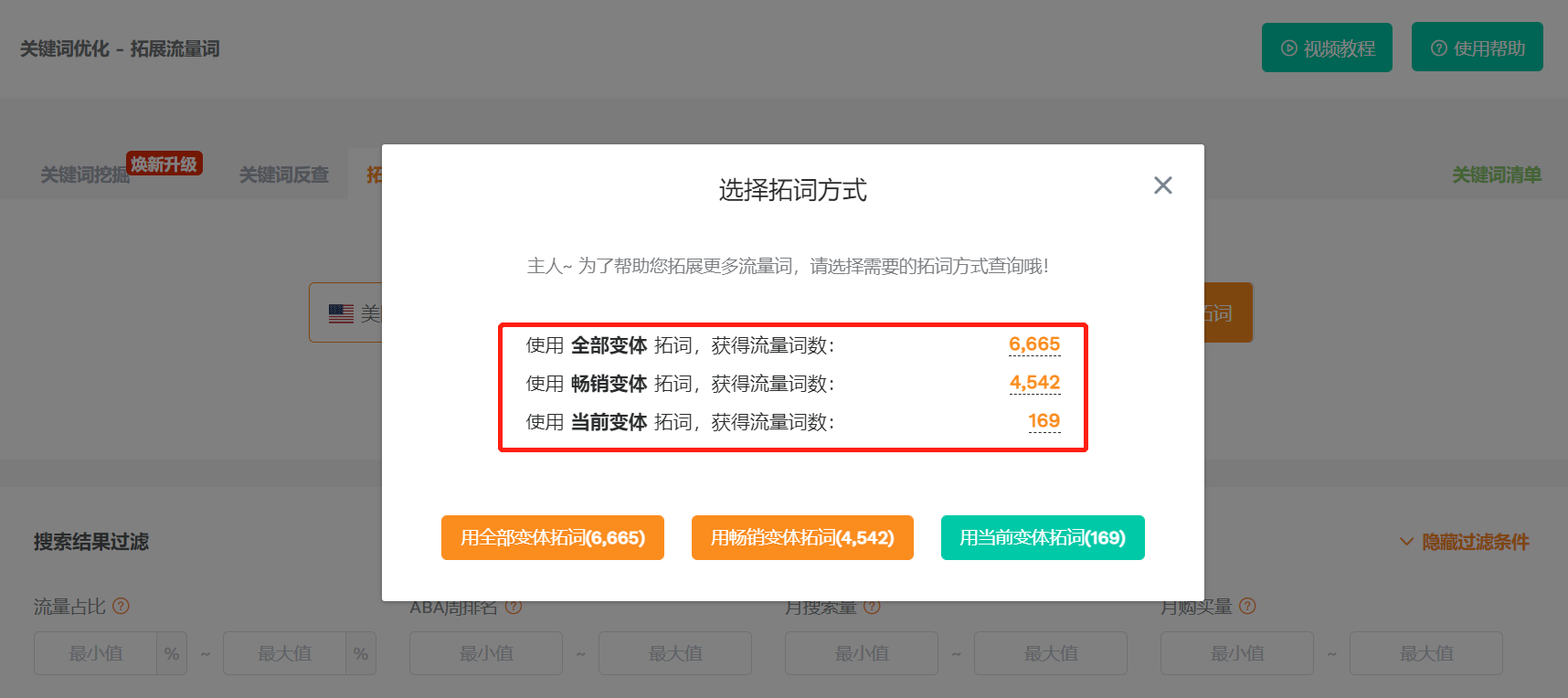Click the 月搜索量 minimum value field
Viewport: 1568px width, 698px height.
(862, 653)
